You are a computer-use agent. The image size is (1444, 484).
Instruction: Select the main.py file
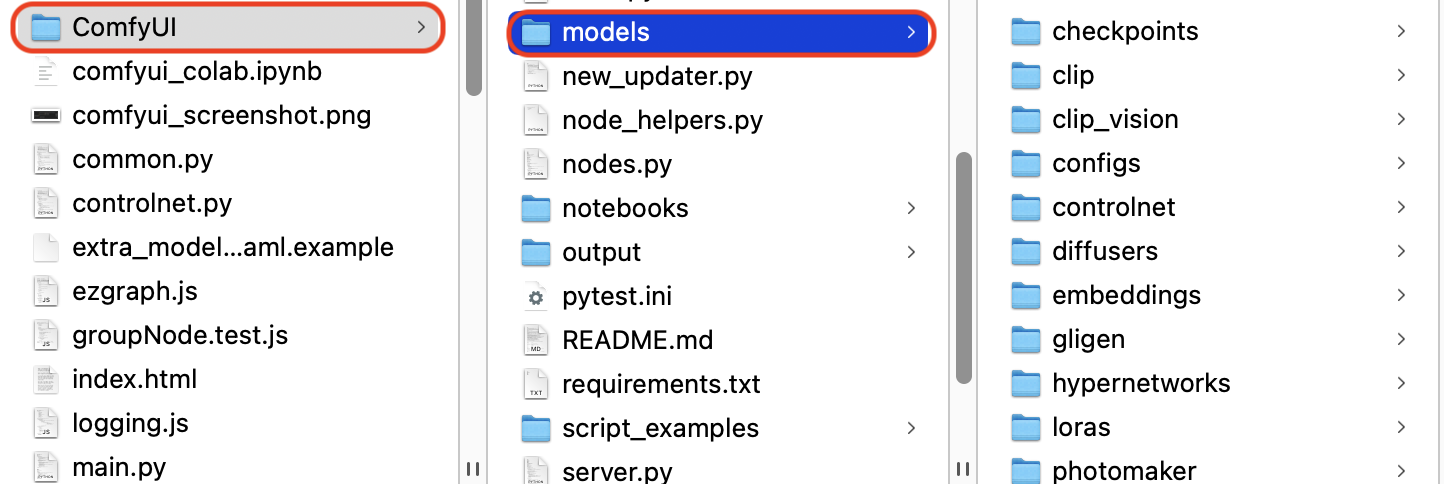tap(119, 467)
